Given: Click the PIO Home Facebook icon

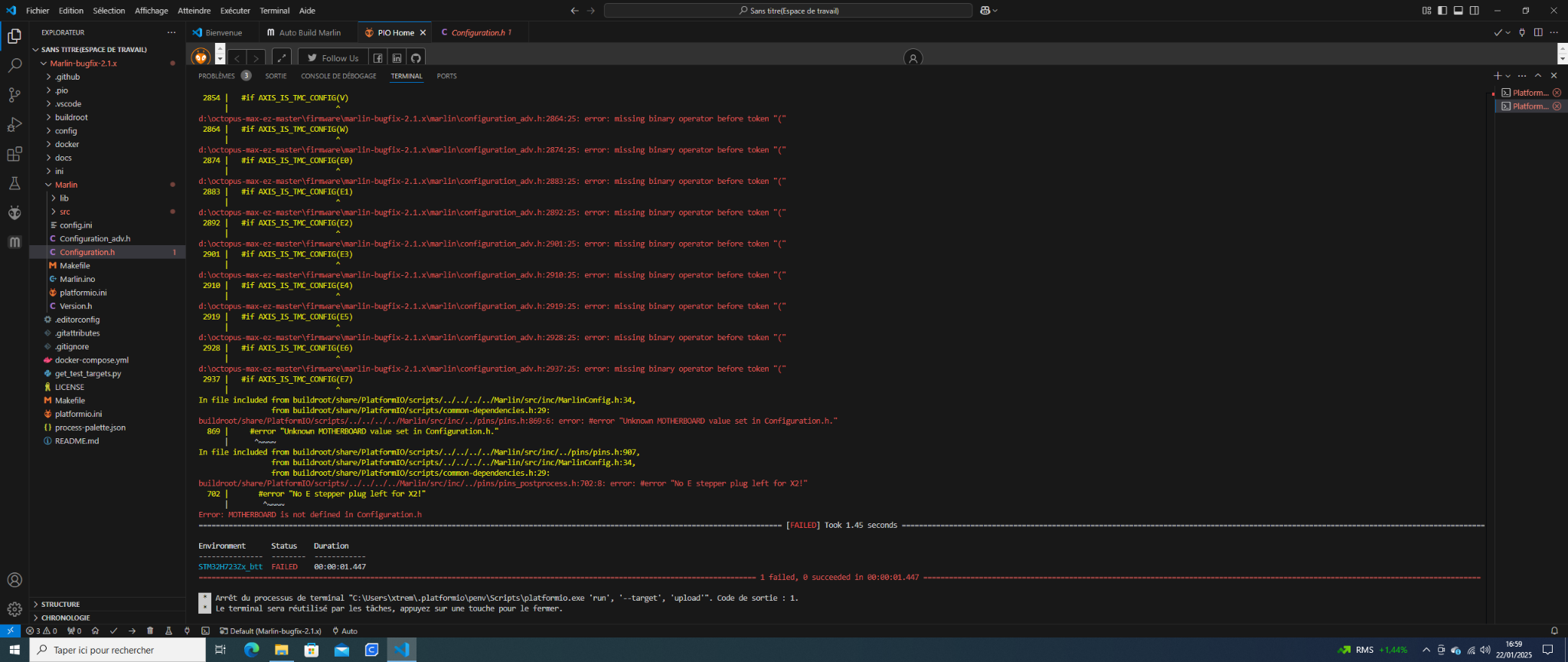Looking at the screenshot, I should click(377, 58).
